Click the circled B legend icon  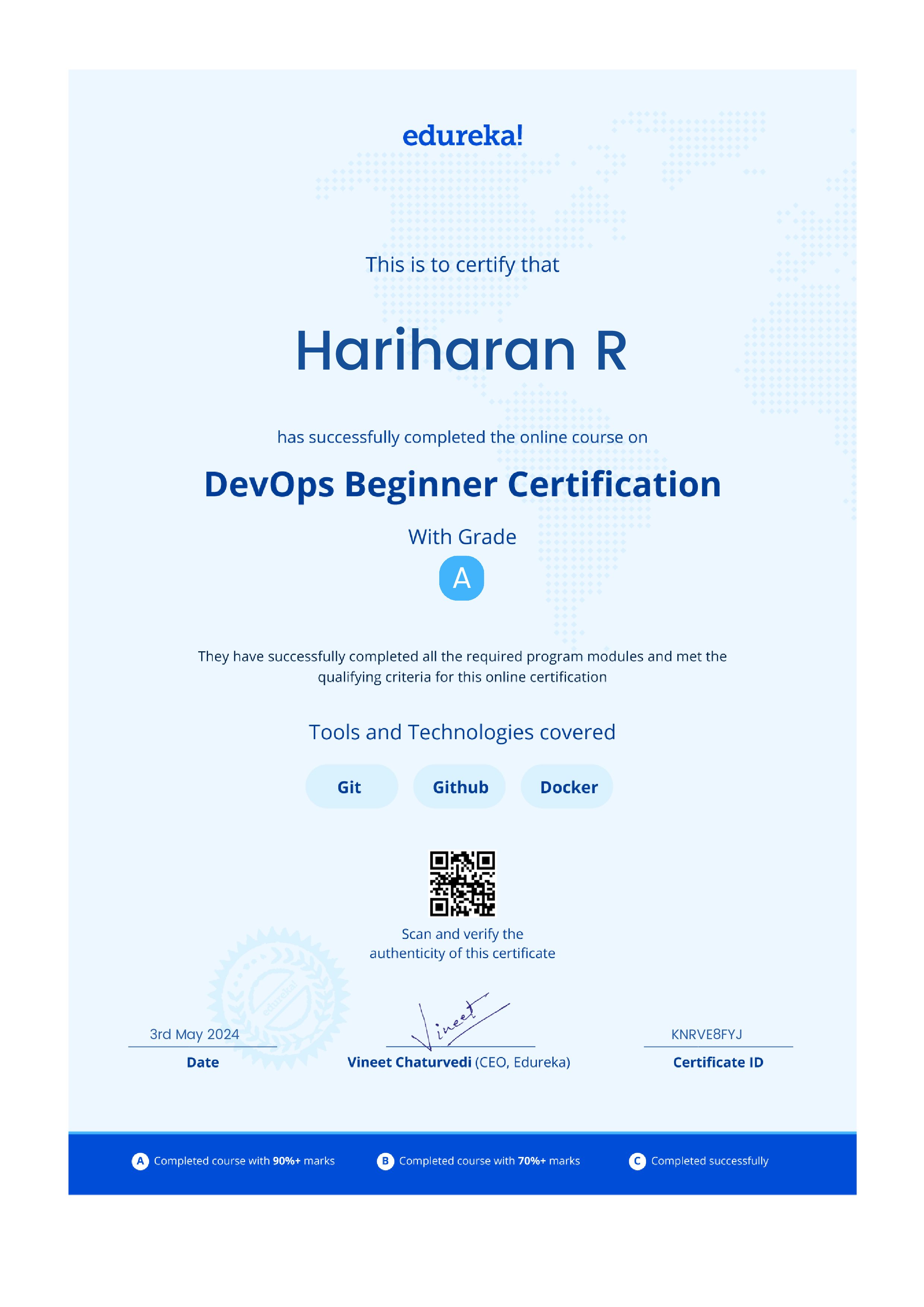[x=385, y=1161]
